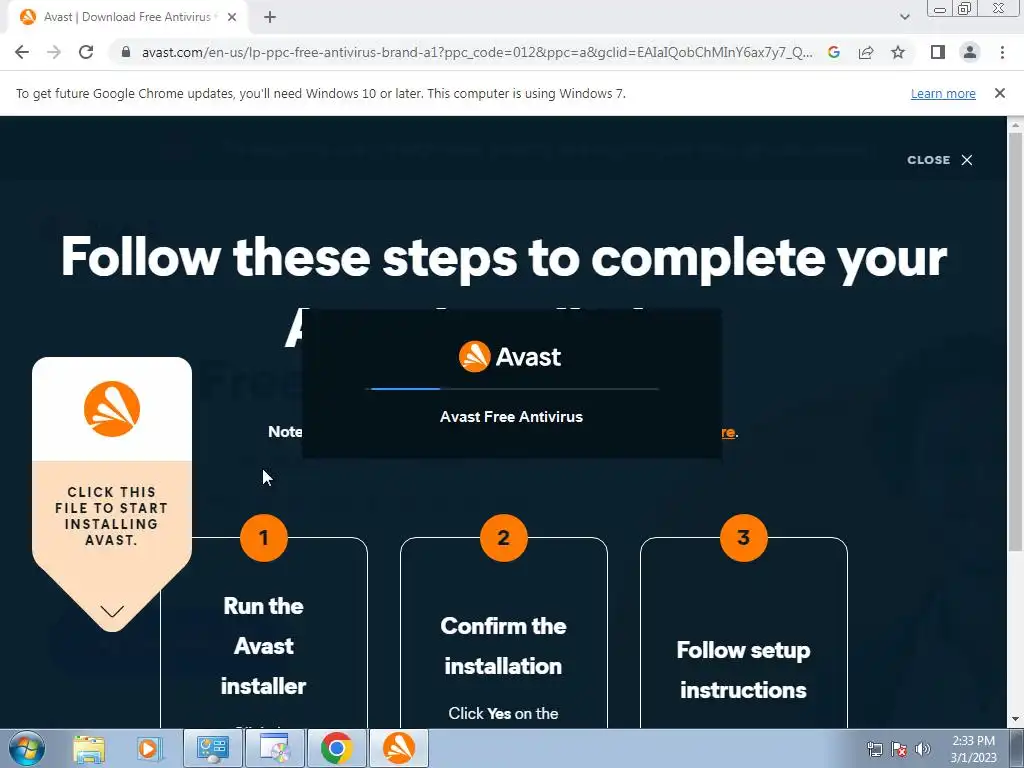This screenshot has width=1024, height=768.
Task: View site security lock info
Action: click(x=126, y=52)
